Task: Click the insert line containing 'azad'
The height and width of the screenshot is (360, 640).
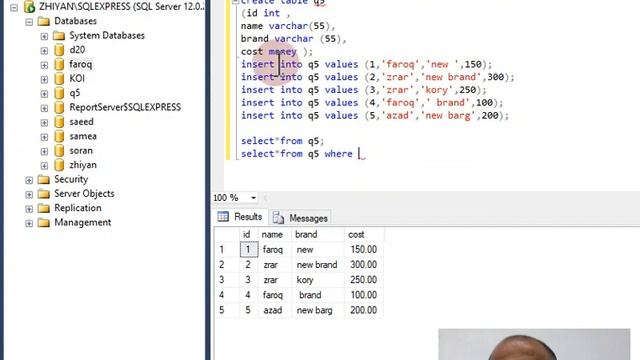Action: tap(375, 116)
